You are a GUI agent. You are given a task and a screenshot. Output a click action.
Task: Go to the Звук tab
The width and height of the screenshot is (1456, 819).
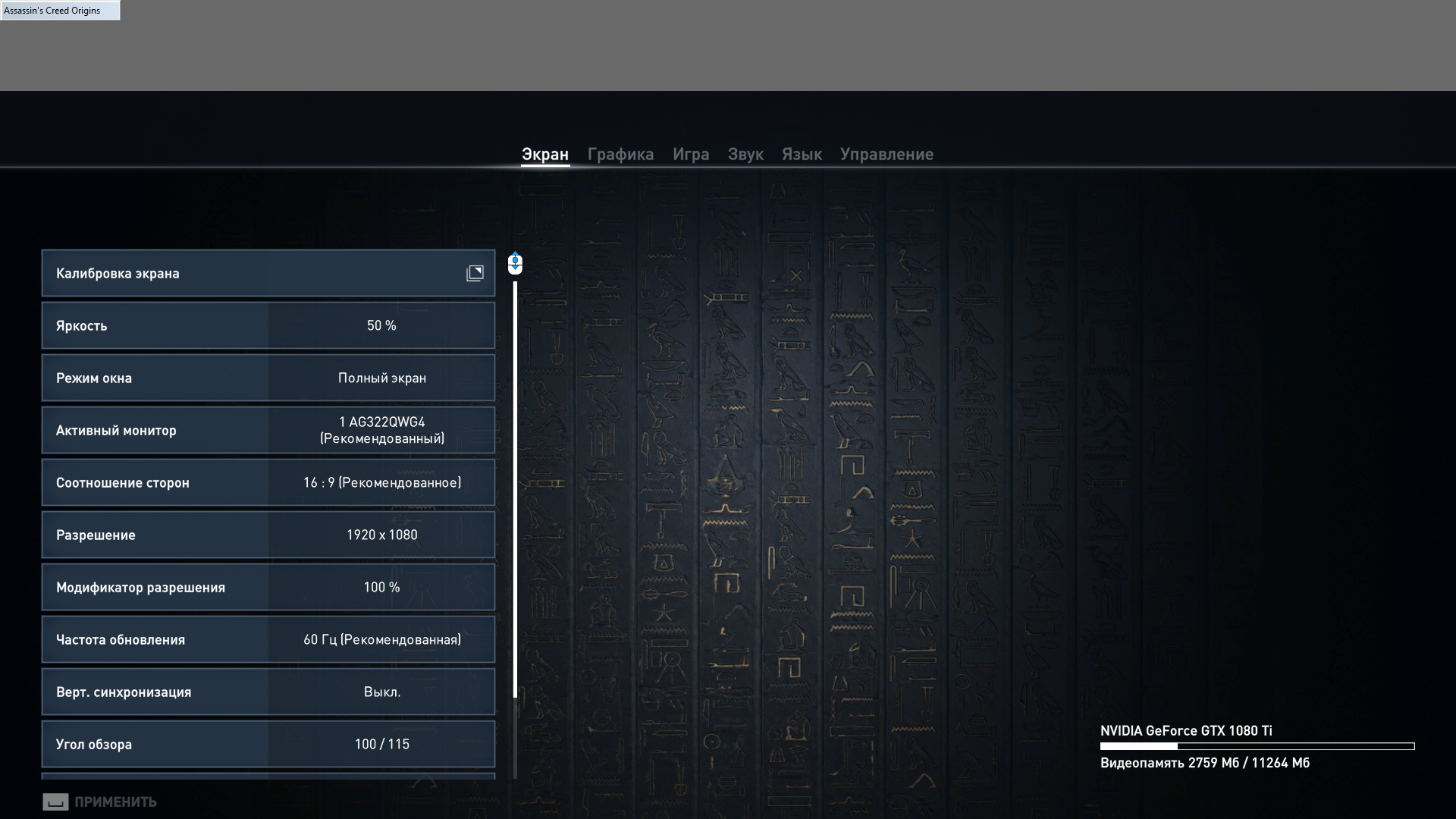click(745, 154)
